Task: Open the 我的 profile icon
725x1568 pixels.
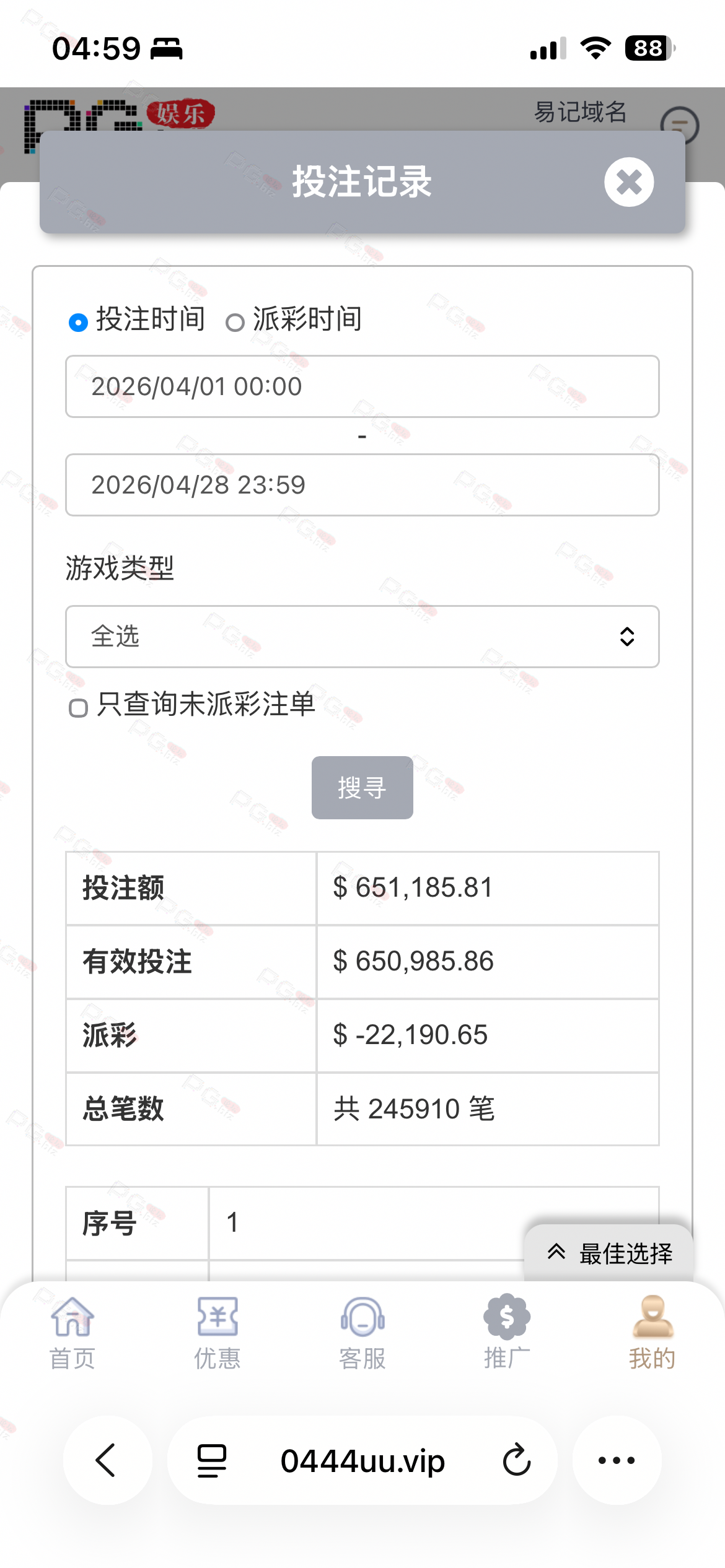Action: tap(652, 1318)
